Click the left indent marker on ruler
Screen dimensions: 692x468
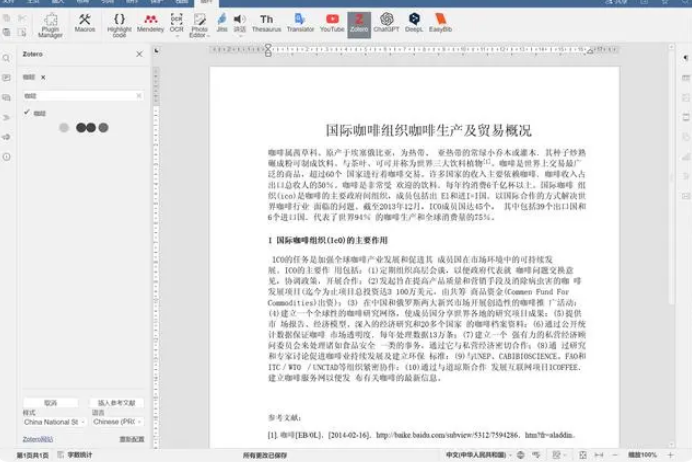(x=268, y=50)
